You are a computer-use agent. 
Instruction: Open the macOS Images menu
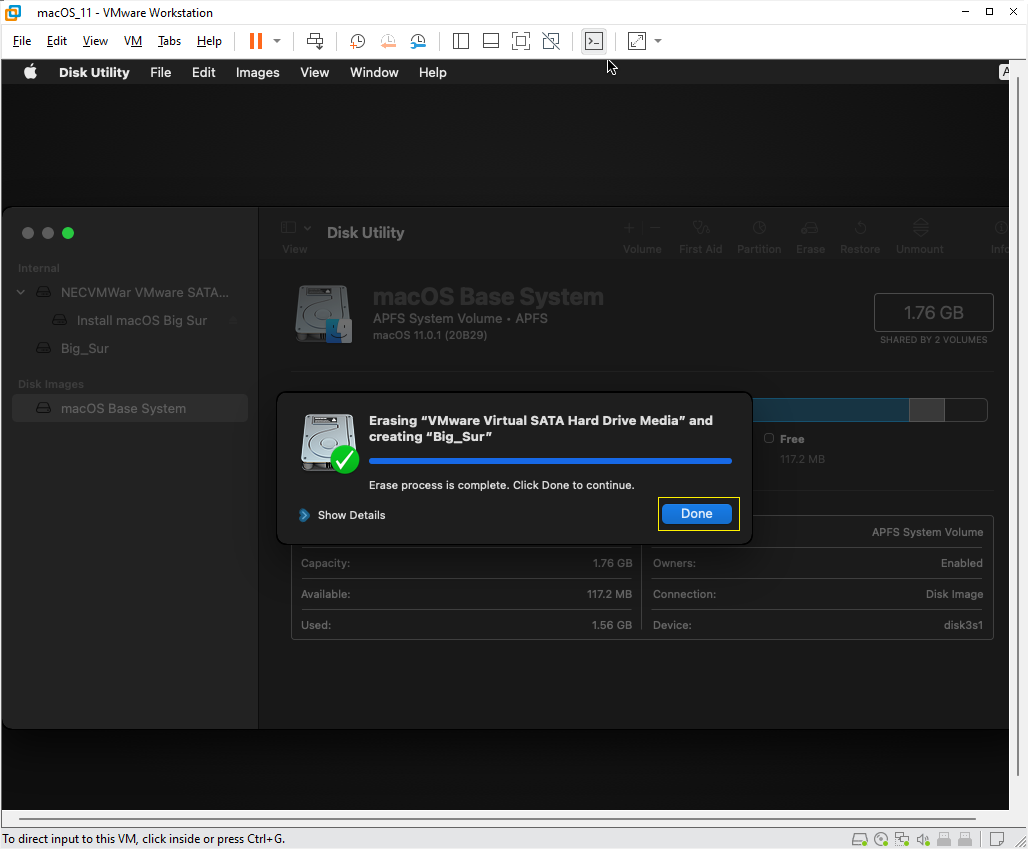tap(258, 73)
